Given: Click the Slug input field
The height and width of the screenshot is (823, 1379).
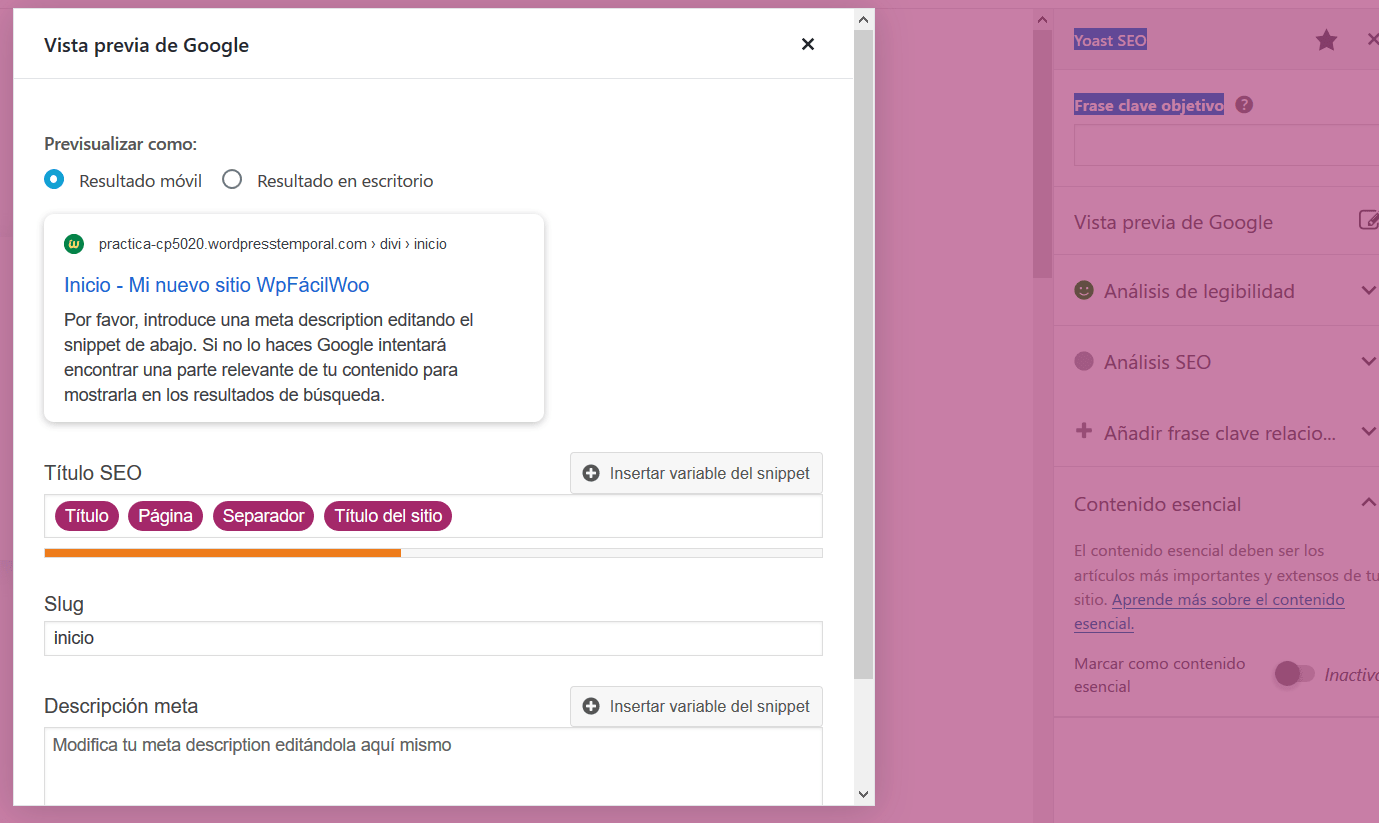Looking at the screenshot, I should coord(433,638).
